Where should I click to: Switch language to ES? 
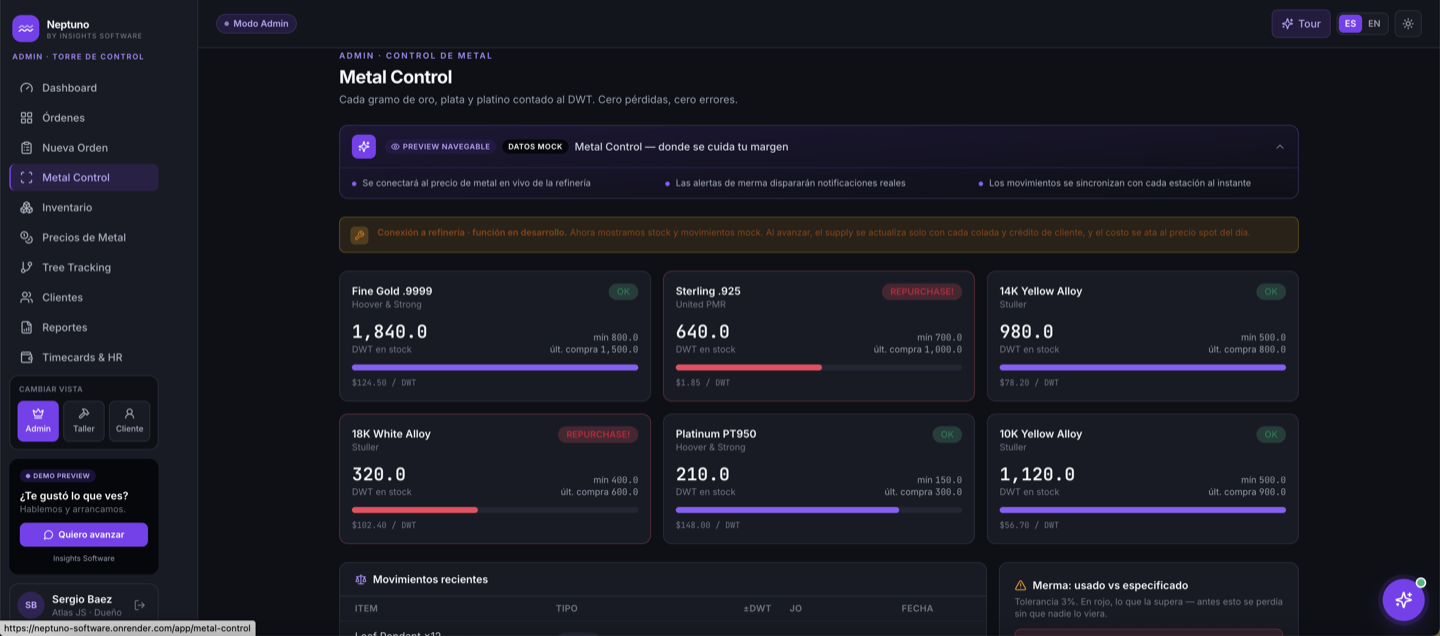[1350, 24]
